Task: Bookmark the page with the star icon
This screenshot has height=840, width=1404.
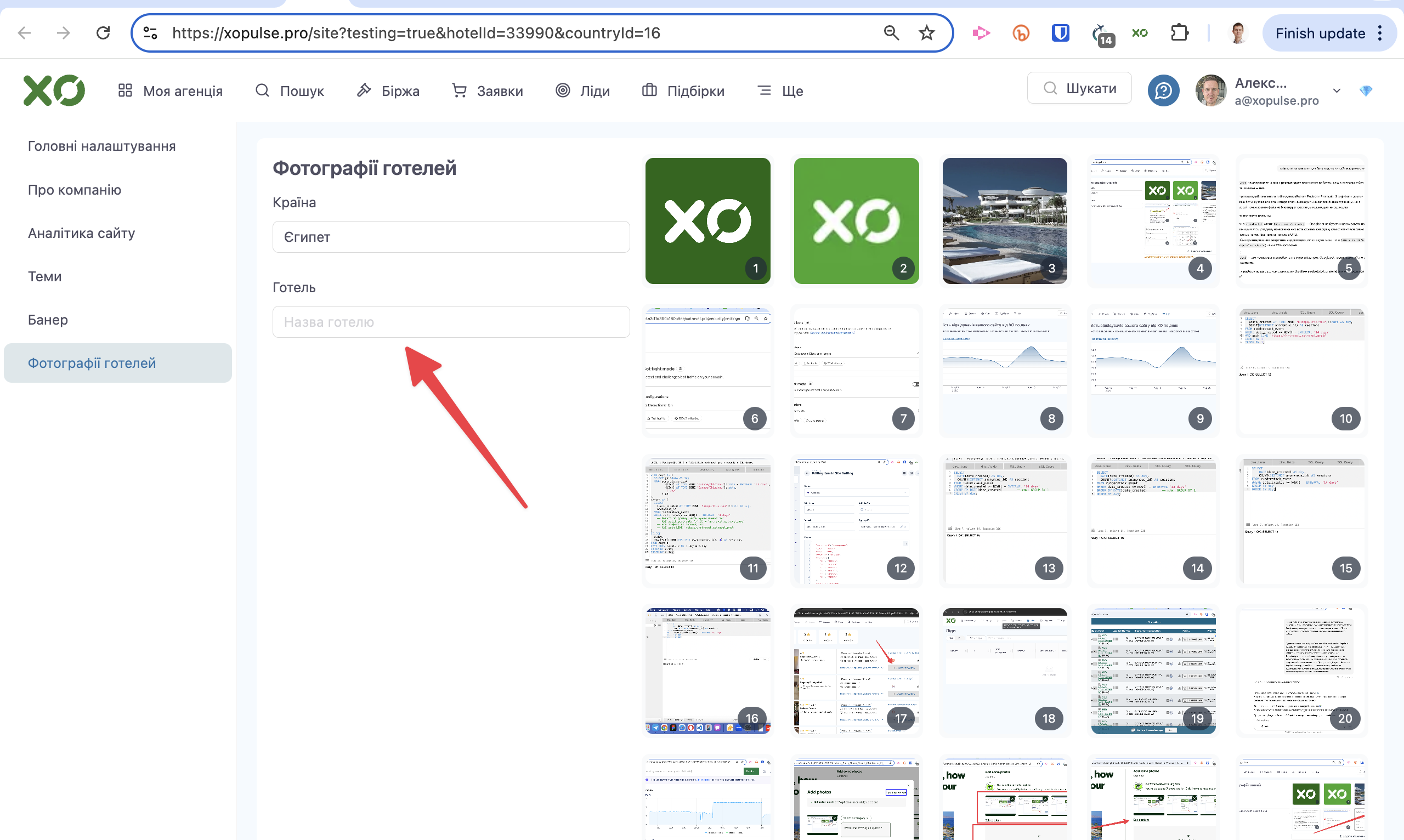Action: pyautogui.click(x=926, y=33)
